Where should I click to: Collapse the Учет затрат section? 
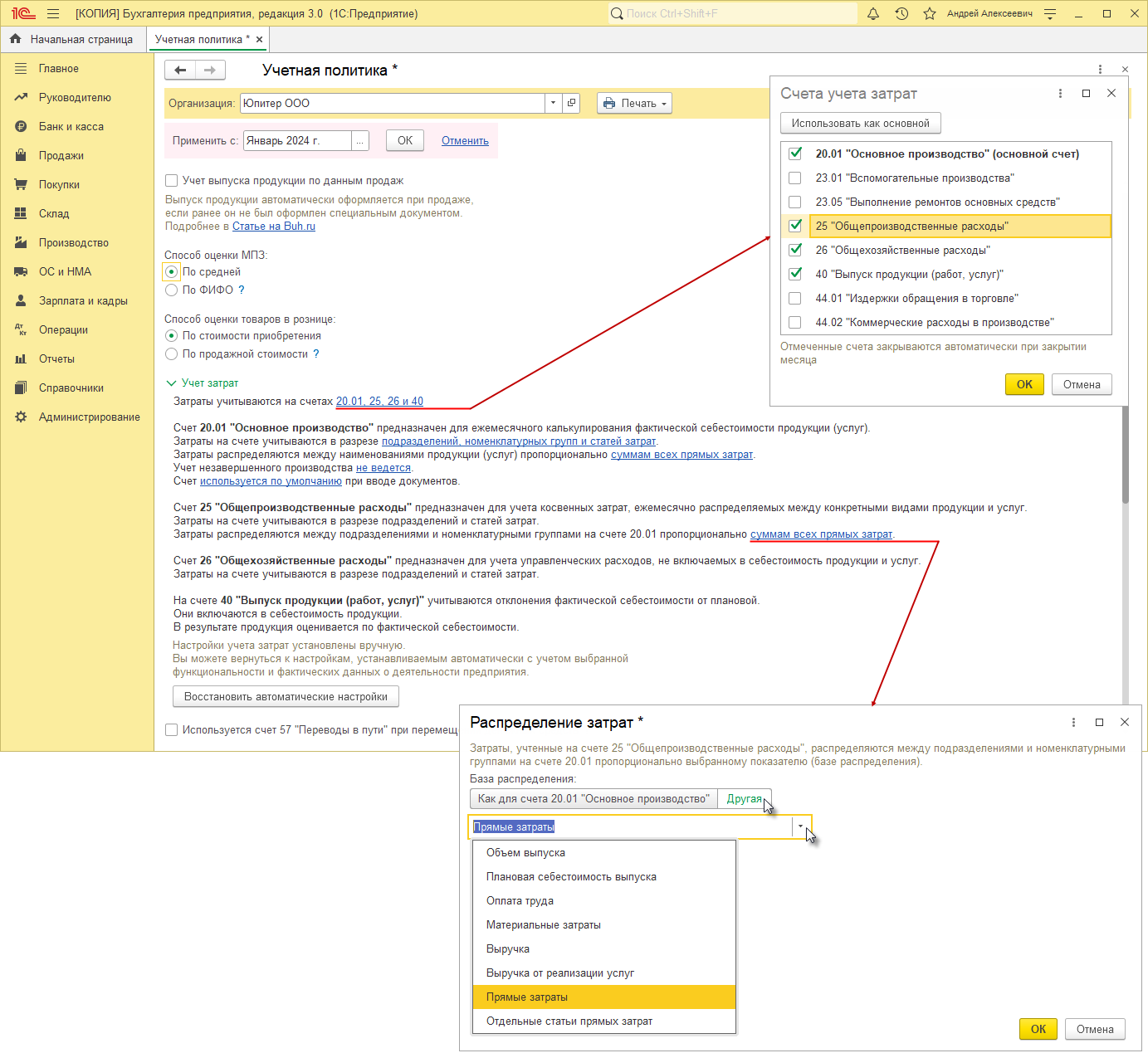pos(171,383)
